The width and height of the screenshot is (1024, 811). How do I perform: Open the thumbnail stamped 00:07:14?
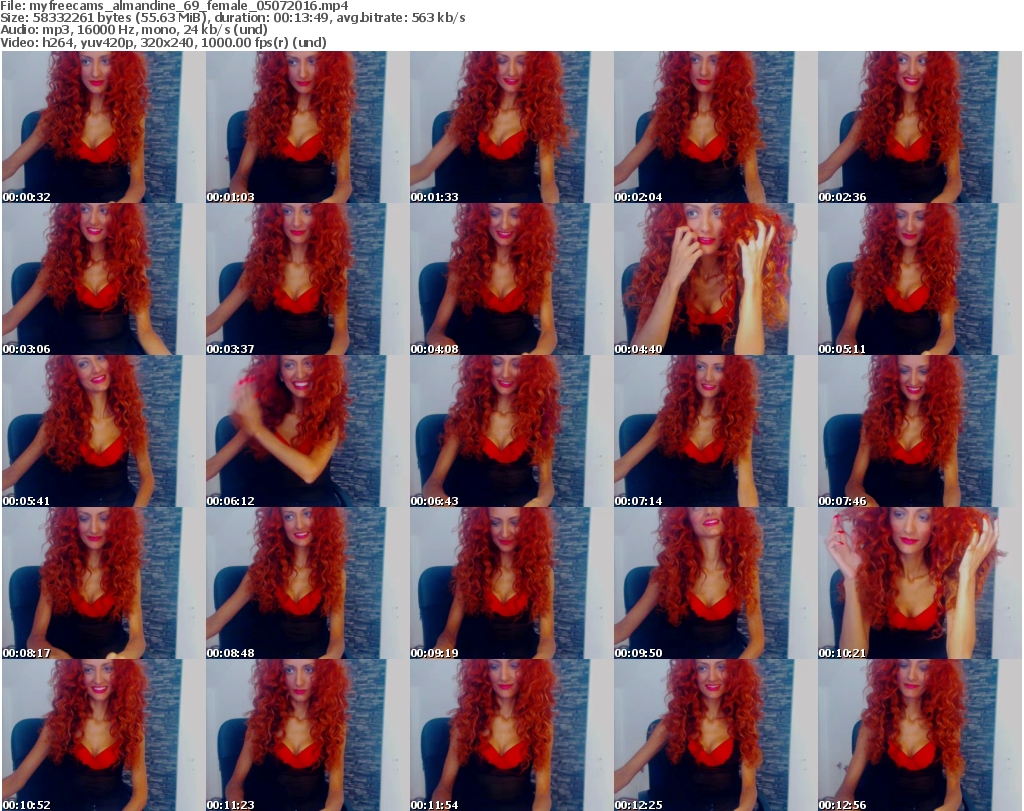[714, 432]
